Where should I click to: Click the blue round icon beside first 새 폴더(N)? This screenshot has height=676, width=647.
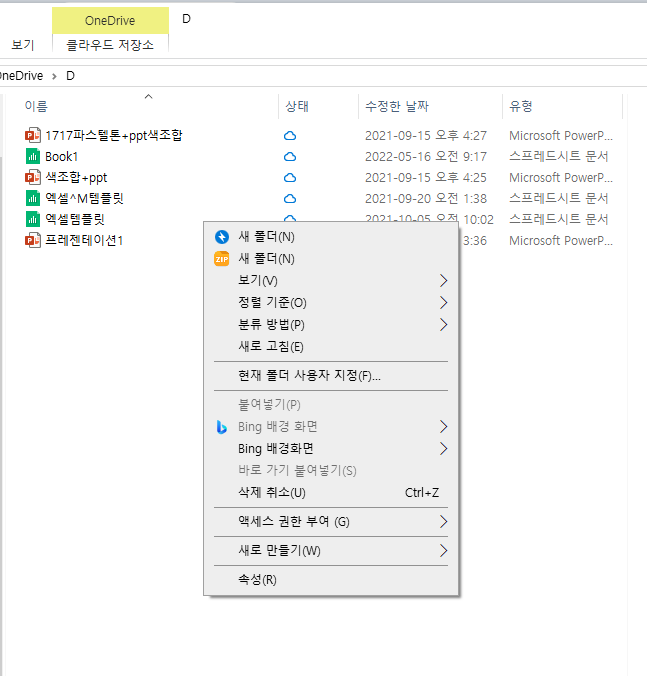click(222, 237)
